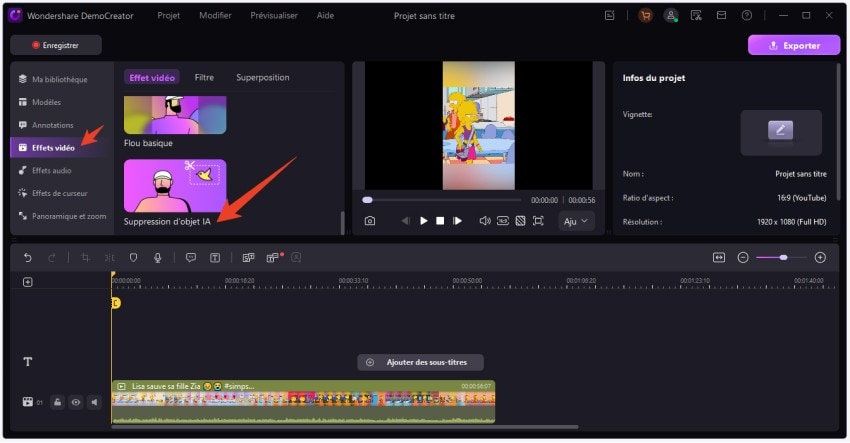Viewport: 850px width, 443px height.
Task: Select the crop tool in timeline toolbar
Action: pos(85,258)
